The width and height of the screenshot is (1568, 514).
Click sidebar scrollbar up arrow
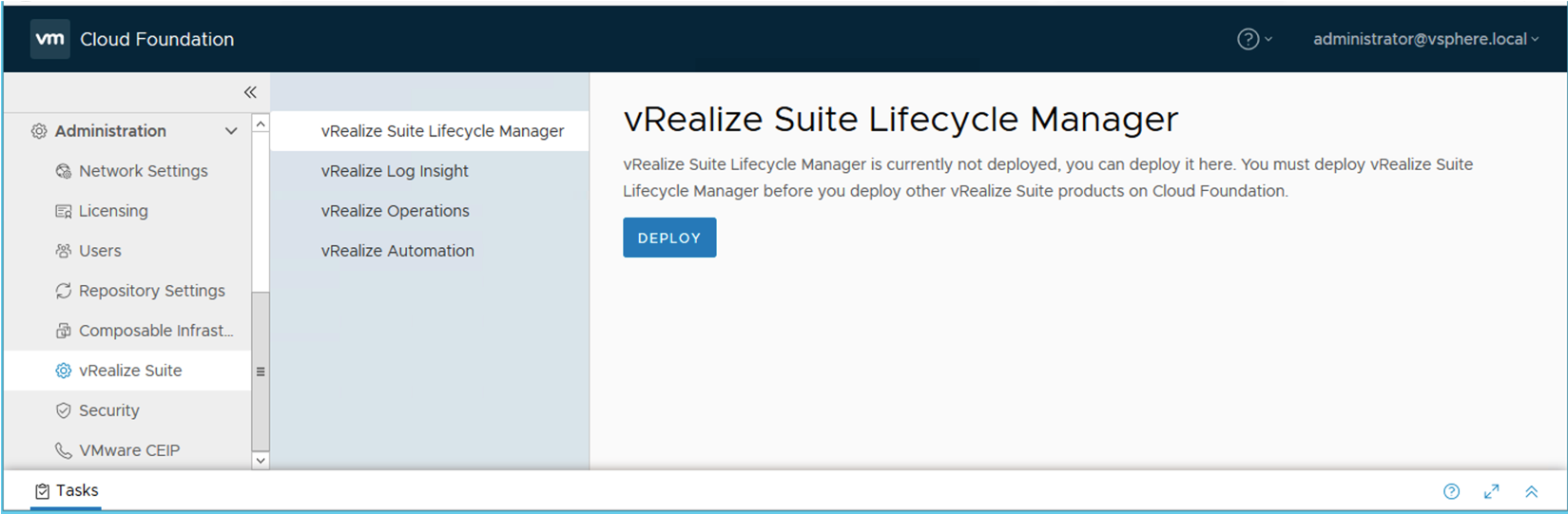click(x=261, y=124)
